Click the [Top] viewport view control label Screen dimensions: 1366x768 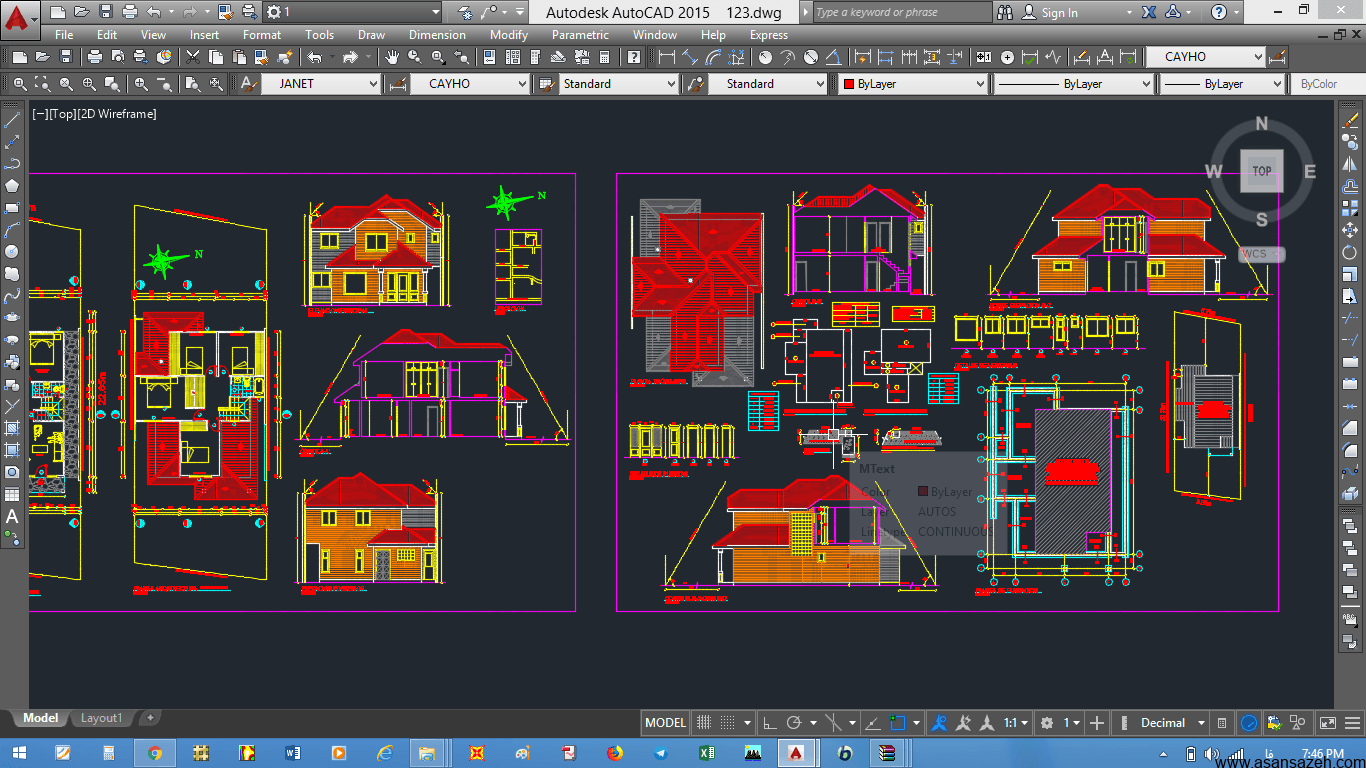(63, 114)
